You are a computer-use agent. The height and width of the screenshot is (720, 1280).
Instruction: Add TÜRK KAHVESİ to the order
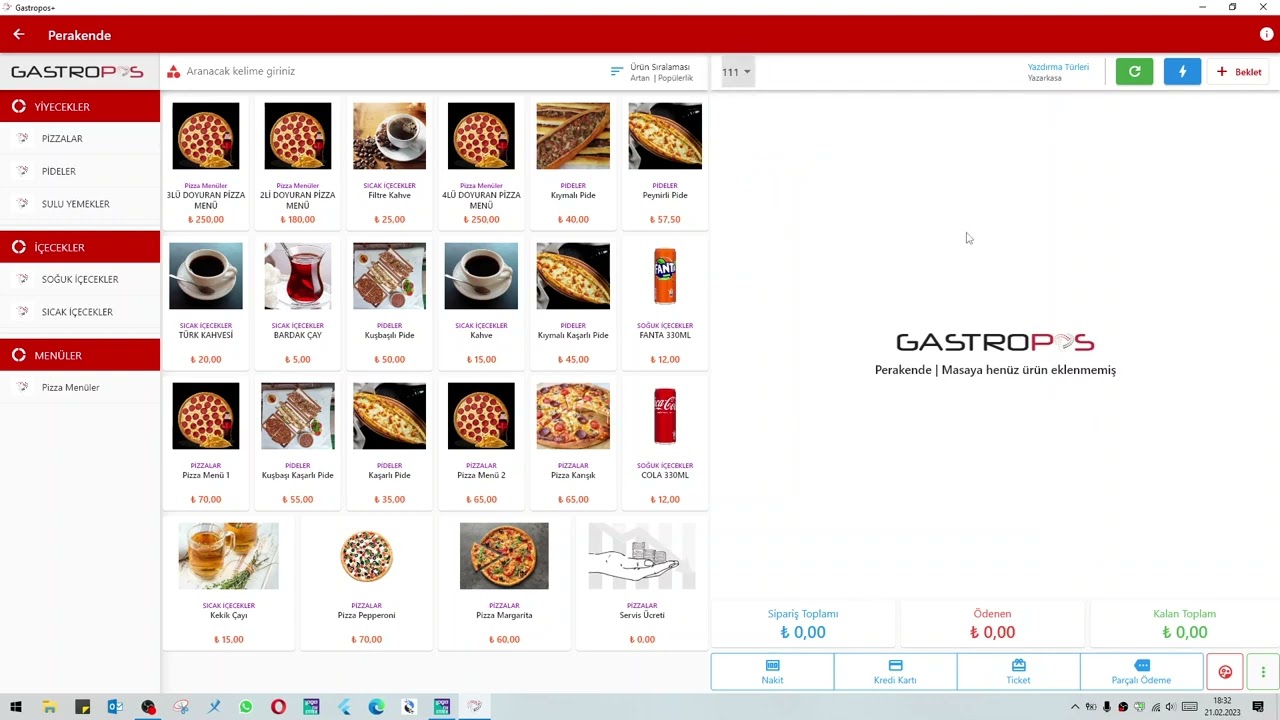pos(206,303)
